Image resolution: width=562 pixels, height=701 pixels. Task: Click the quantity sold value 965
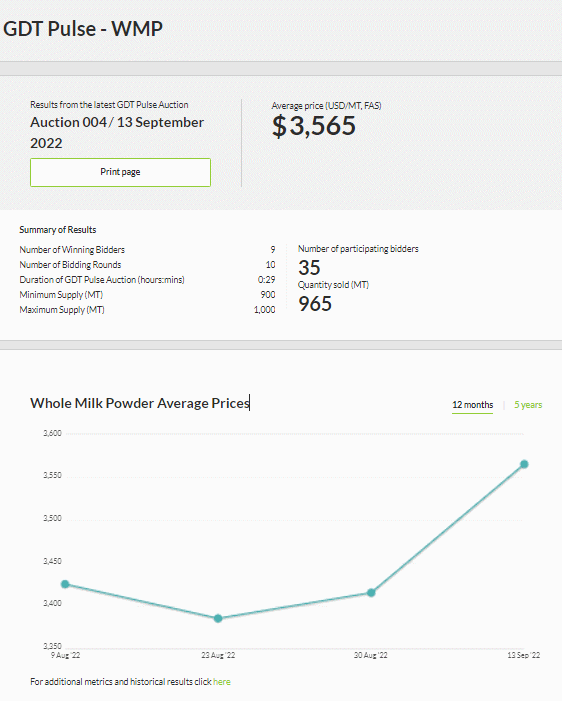[315, 304]
